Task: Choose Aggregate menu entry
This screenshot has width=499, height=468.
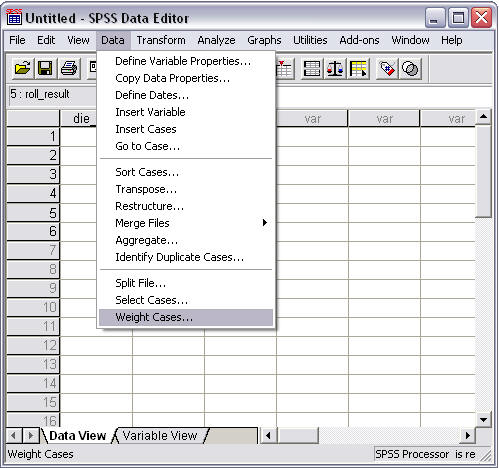Action: pyautogui.click(x=186, y=240)
